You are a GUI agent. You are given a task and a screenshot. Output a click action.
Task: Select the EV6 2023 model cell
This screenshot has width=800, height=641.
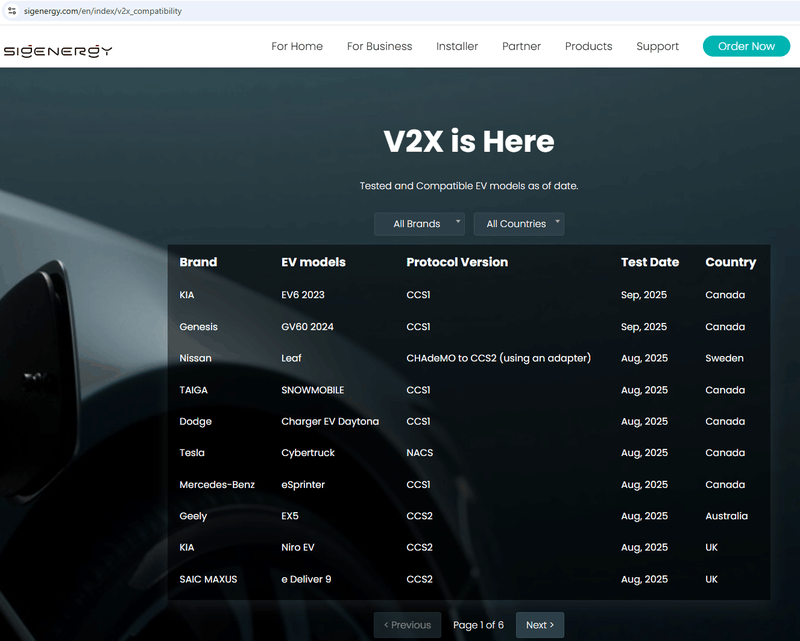pos(303,295)
